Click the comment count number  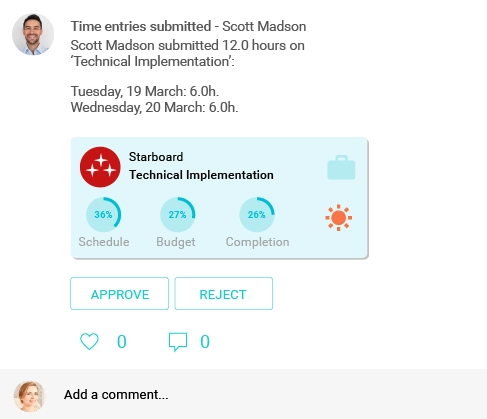205,342
